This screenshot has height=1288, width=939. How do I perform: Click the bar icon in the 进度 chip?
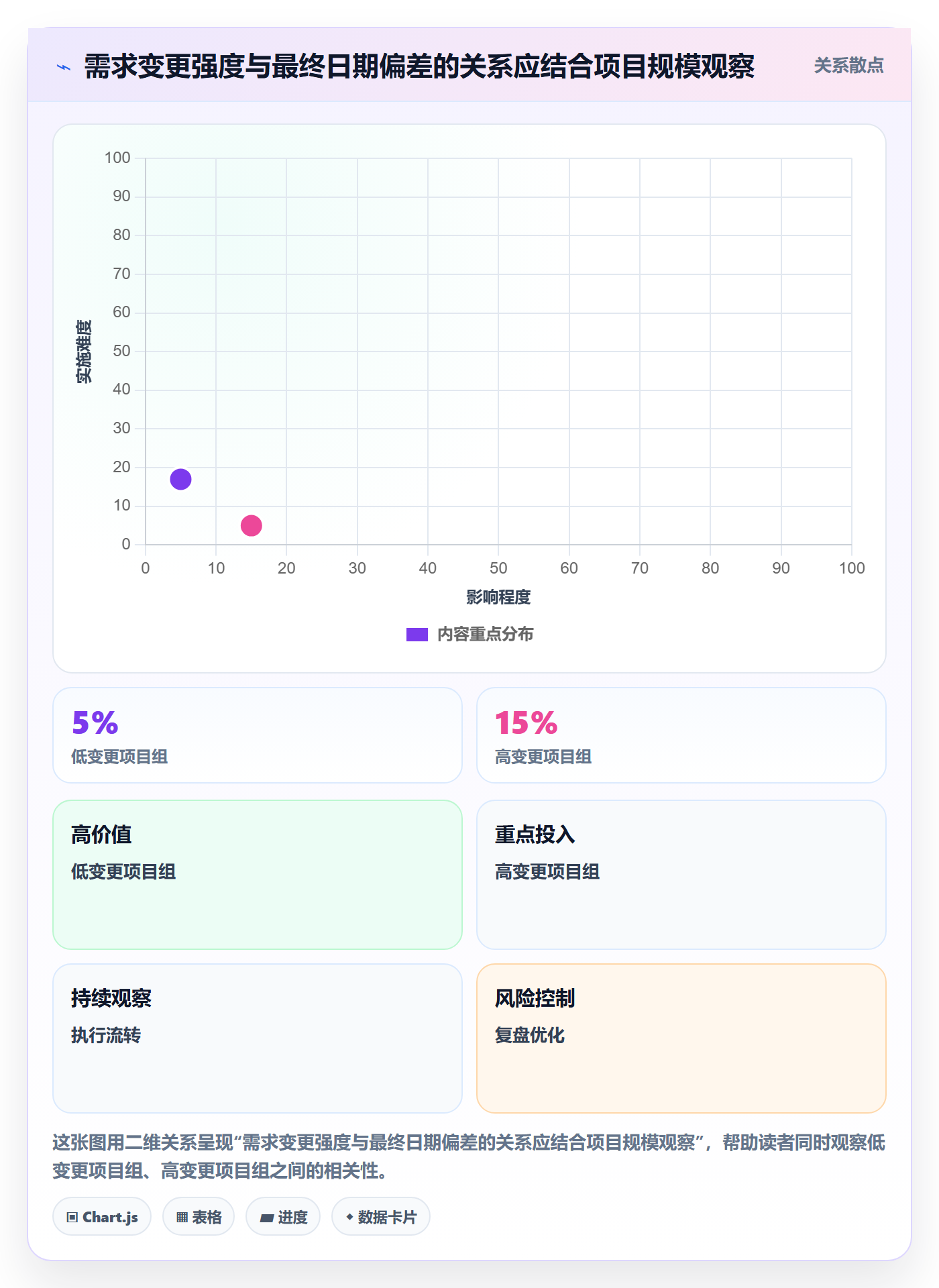[267, 1218]
